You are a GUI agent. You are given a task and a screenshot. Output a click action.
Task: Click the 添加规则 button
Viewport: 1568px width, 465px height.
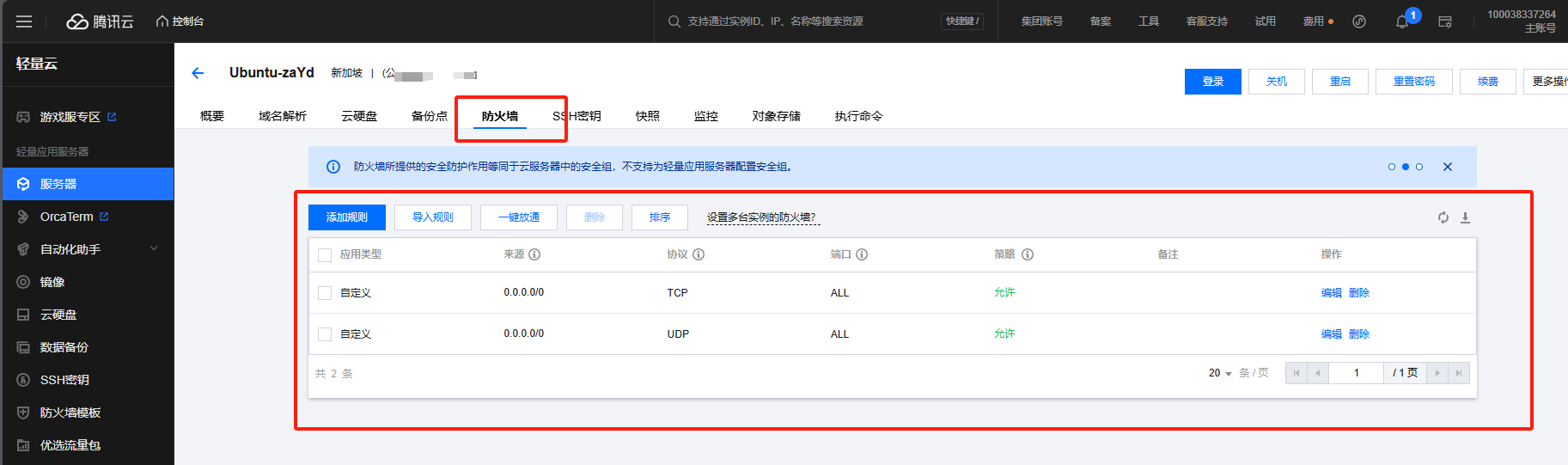[347, 217]
